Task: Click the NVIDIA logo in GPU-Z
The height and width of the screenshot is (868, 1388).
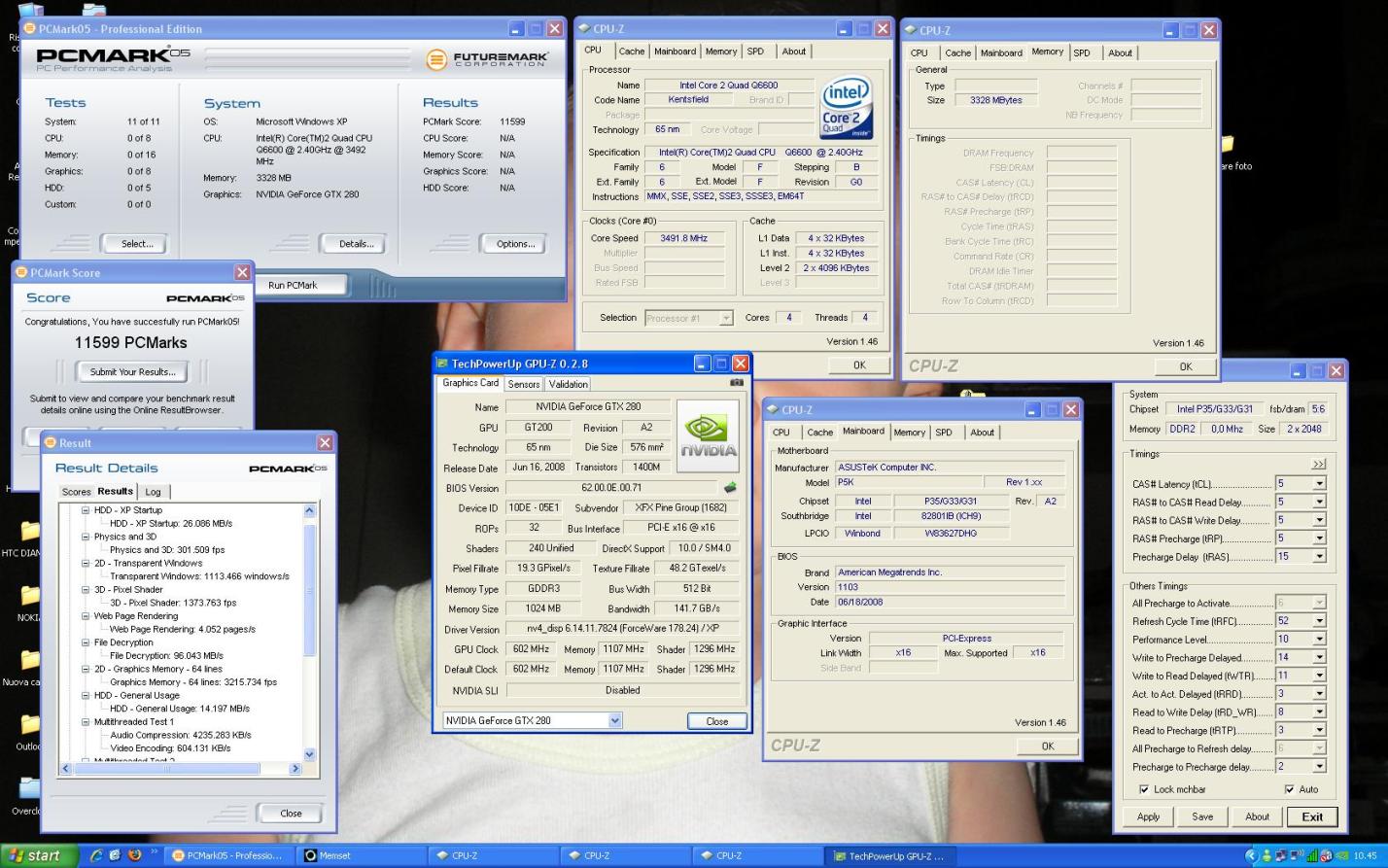Action: click(708, 434)
